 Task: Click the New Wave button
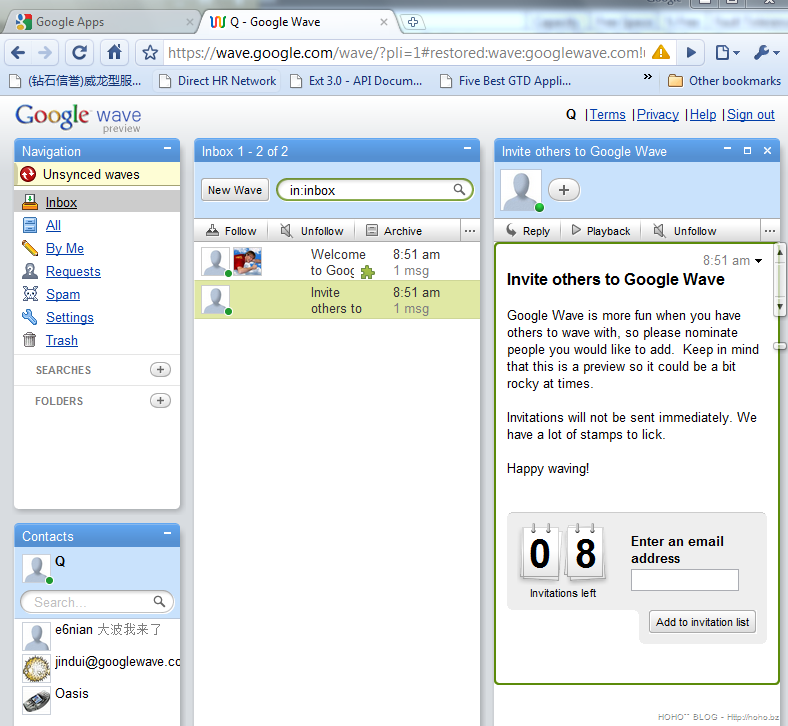[235, 190]
